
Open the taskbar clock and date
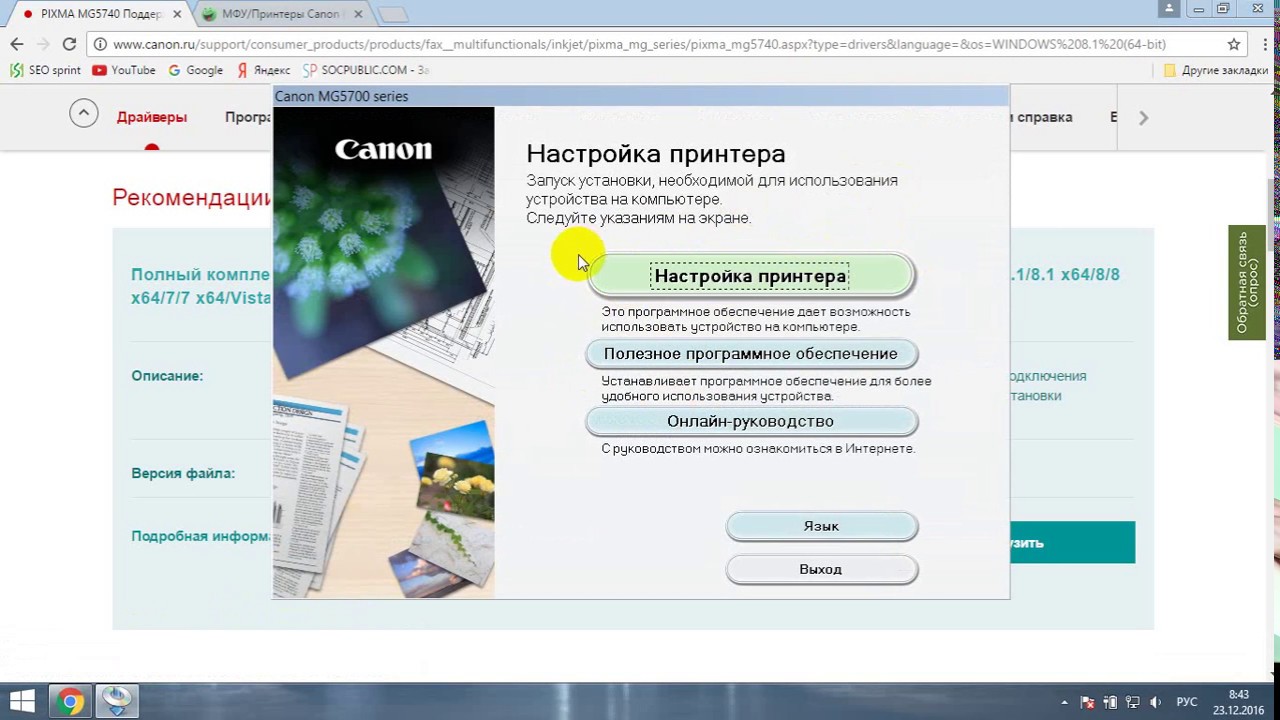pos(1238,702)
